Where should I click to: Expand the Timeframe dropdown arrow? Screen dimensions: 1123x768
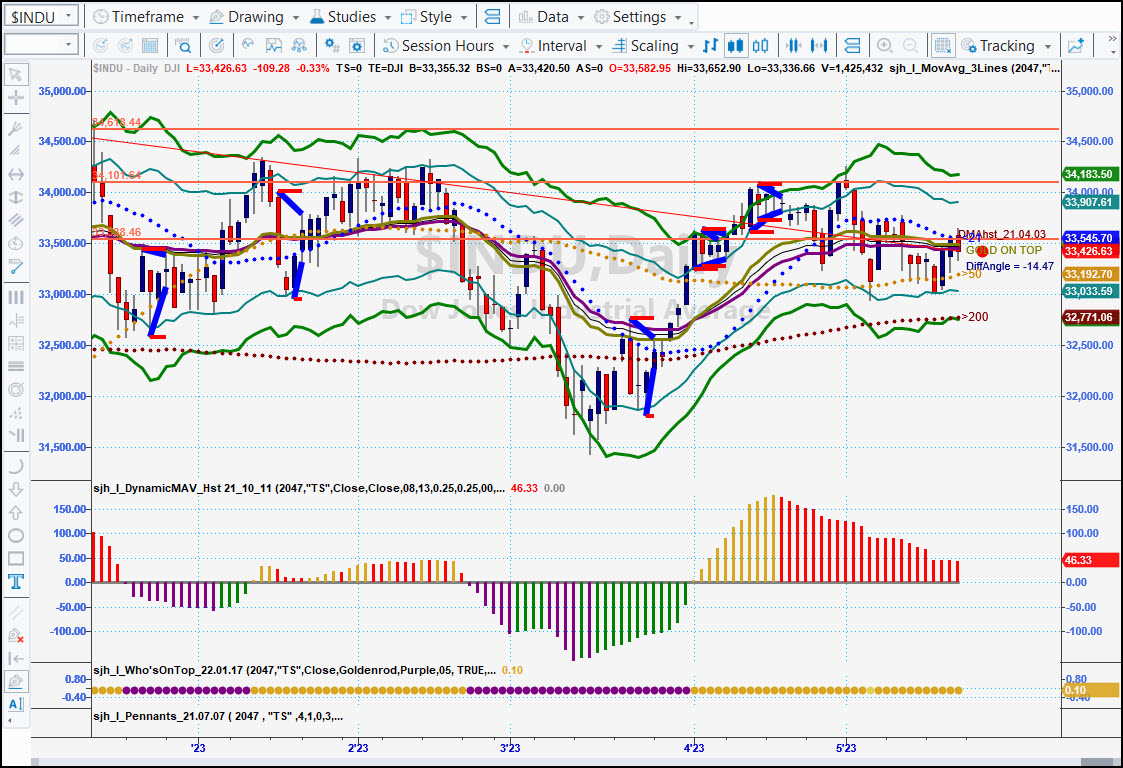[196, 17]
